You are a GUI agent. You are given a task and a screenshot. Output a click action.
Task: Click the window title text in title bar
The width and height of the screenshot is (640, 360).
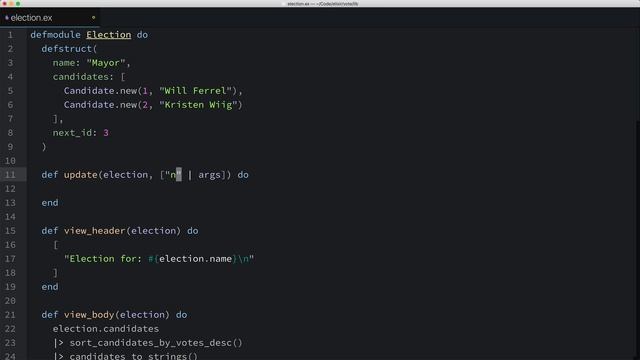(x=322, y=4)
